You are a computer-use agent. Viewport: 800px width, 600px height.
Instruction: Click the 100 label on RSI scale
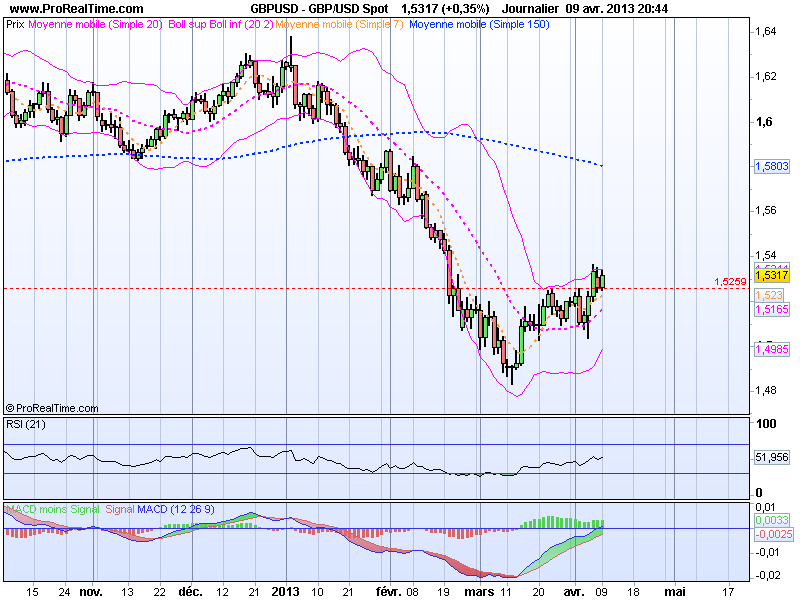click(766, 423)
